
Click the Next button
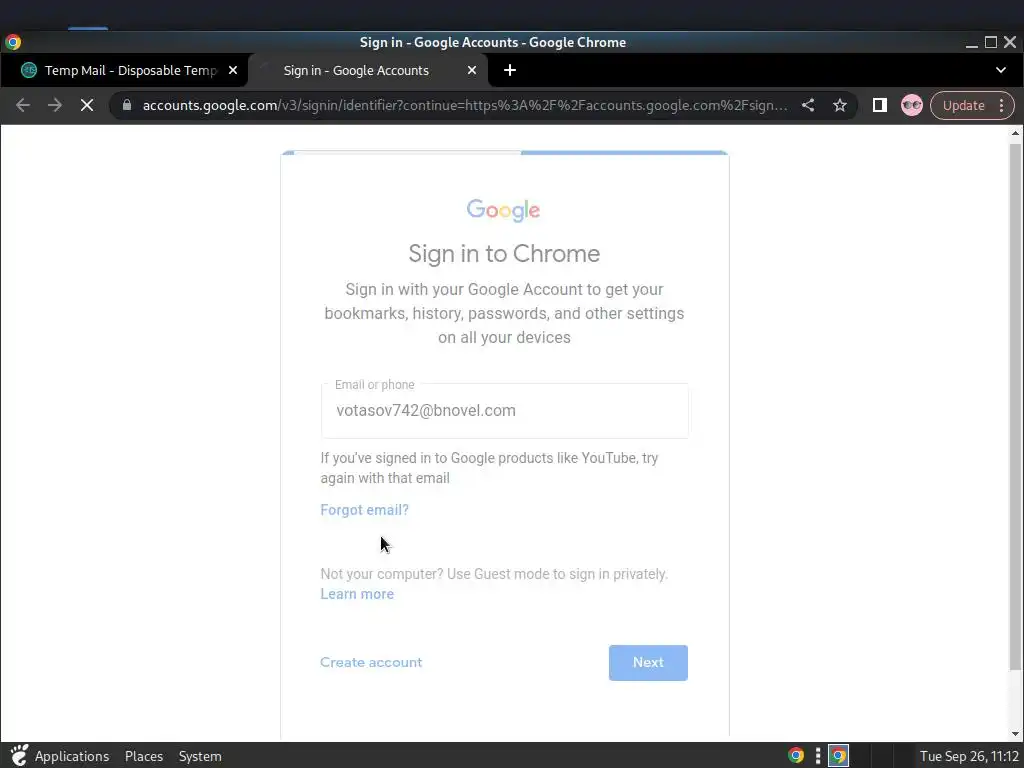(648, 663)
